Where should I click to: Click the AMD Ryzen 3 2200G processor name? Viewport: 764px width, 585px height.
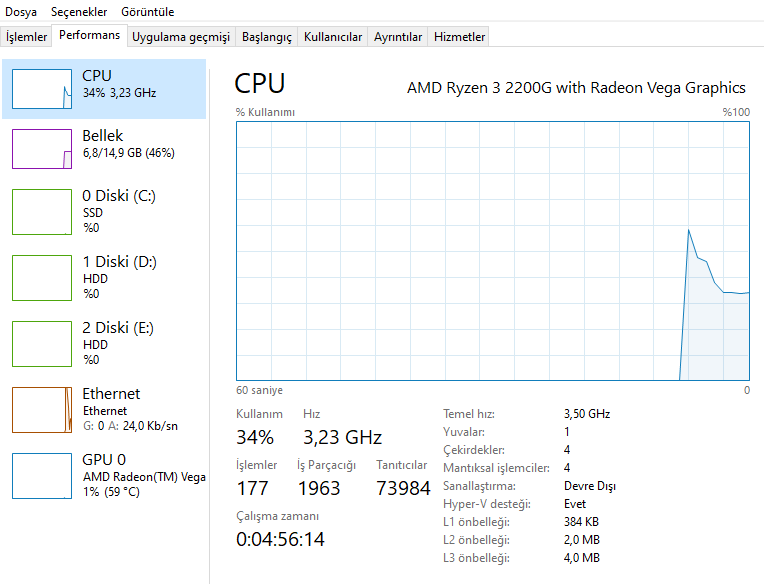(576, 88)
